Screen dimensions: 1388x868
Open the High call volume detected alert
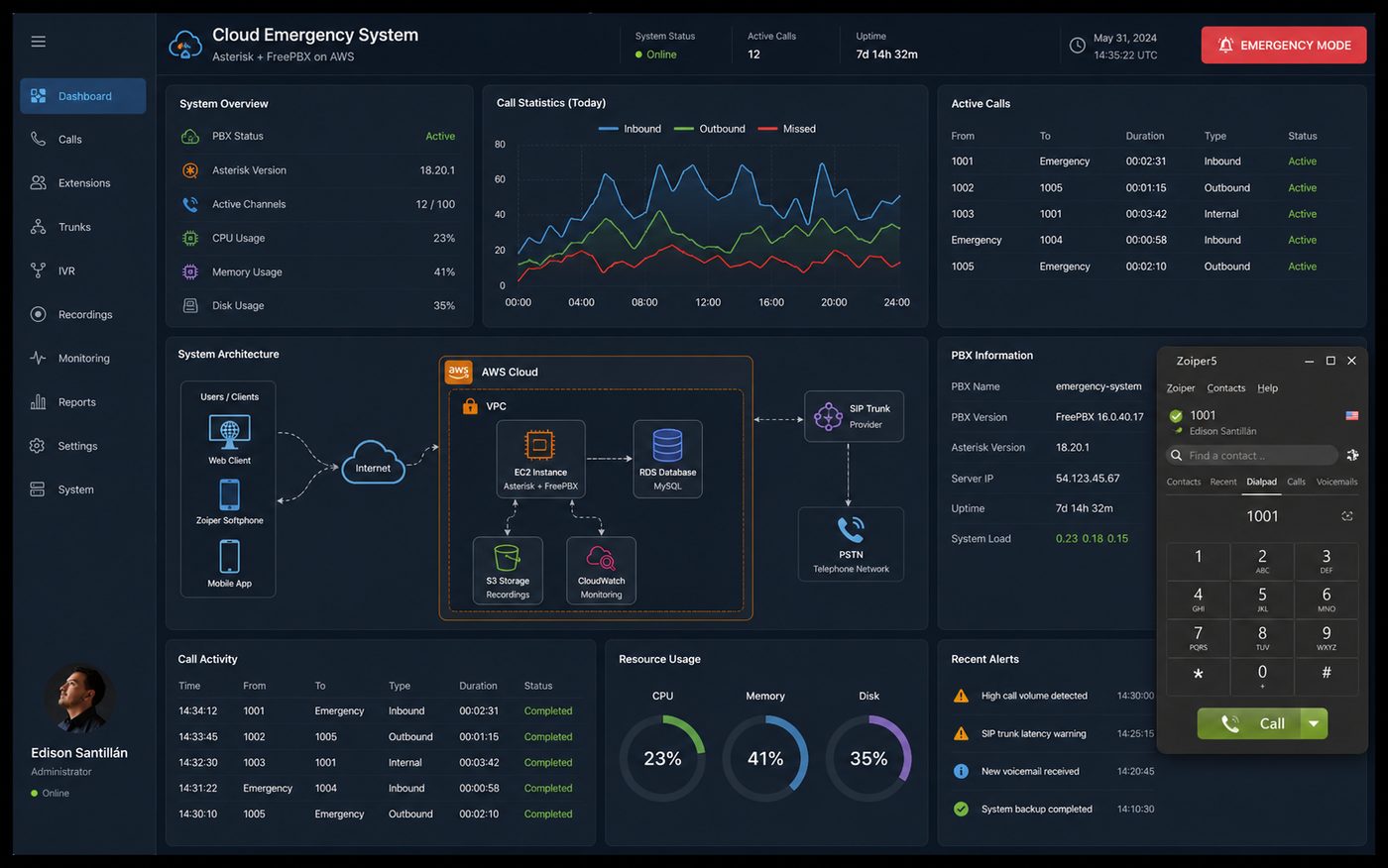point(1053,696)
